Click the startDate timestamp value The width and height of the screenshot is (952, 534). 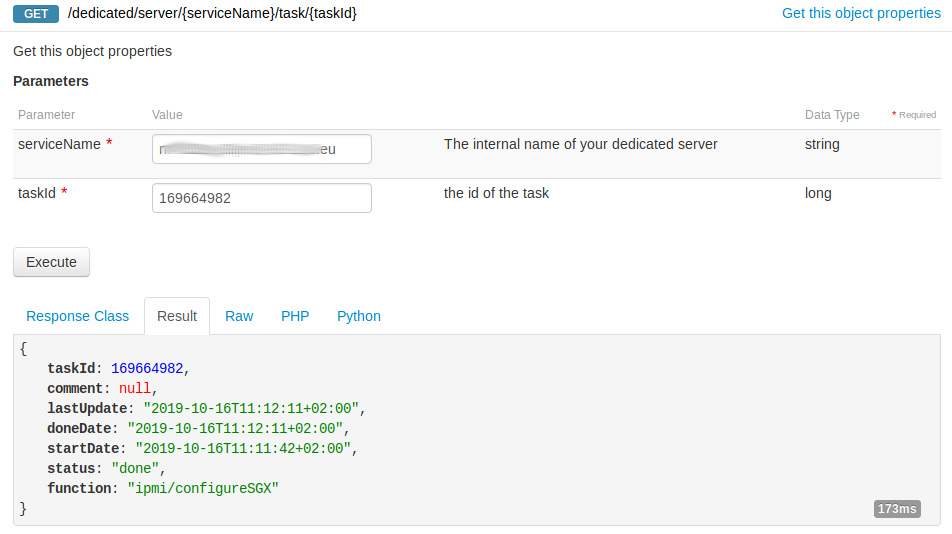243,448
